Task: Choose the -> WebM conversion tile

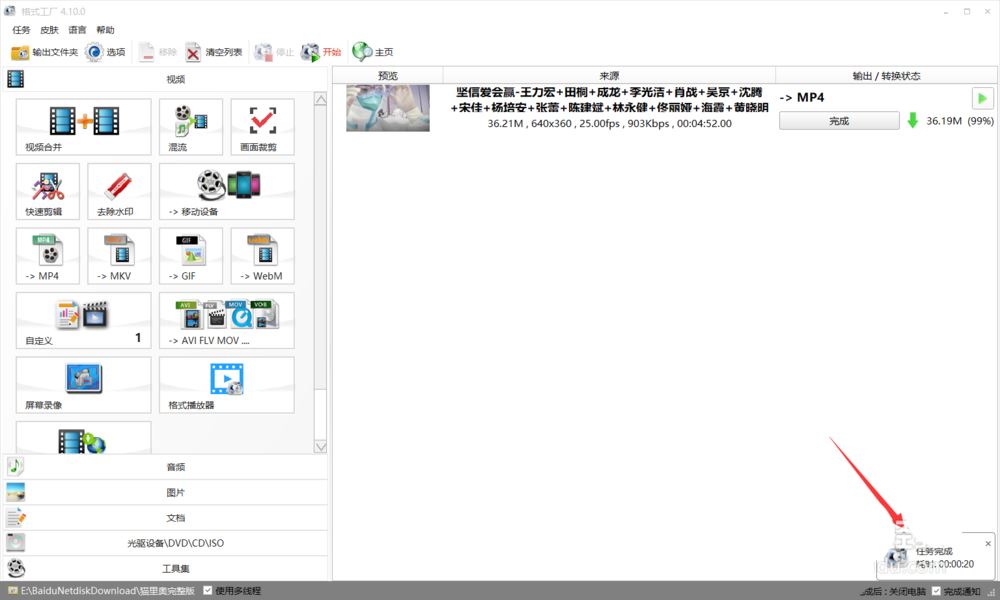Action: coord(262,256)
